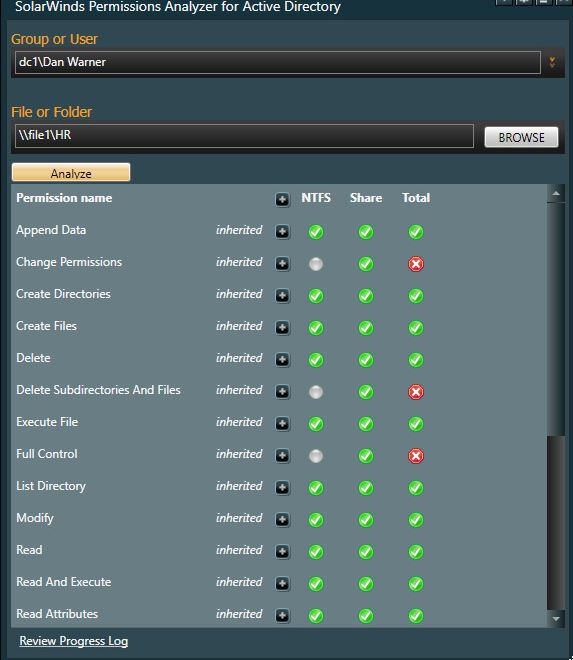Viewport: 573px width, 660px height.
Task: Expand the Full Control row
Action: pos(283,455)
